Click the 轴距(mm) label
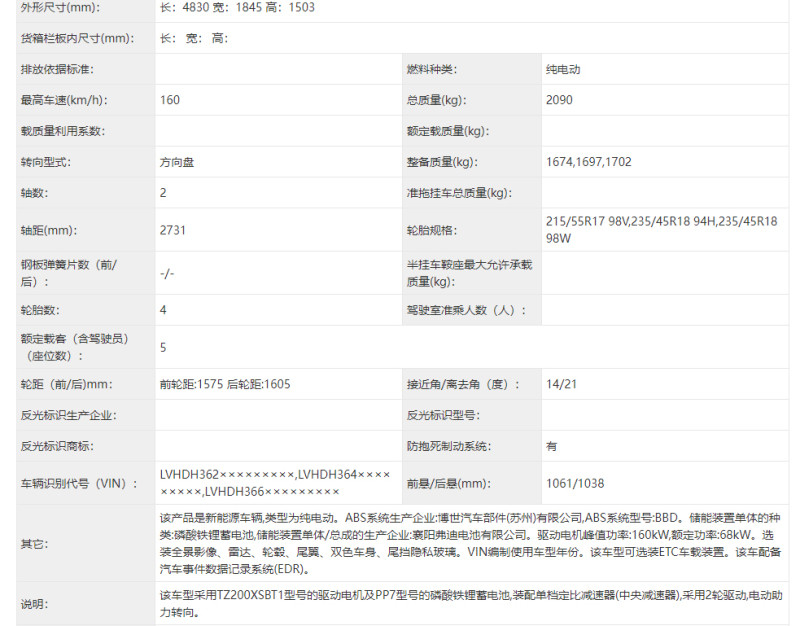The height and width of the screenshot is (626, 800). pyautogui.click(x=49, y=230)
